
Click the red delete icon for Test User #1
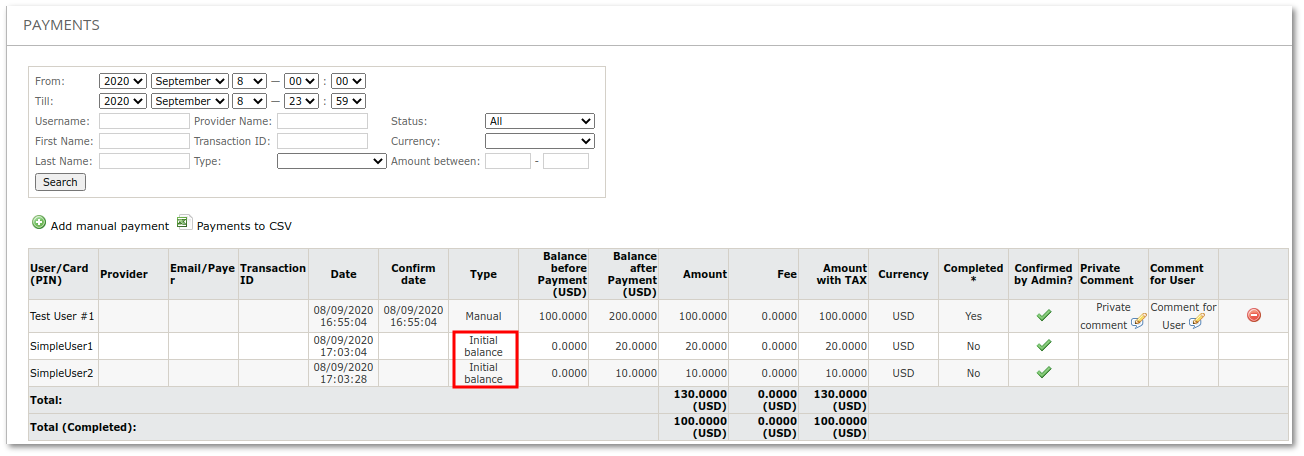(x=1253, y=315)
